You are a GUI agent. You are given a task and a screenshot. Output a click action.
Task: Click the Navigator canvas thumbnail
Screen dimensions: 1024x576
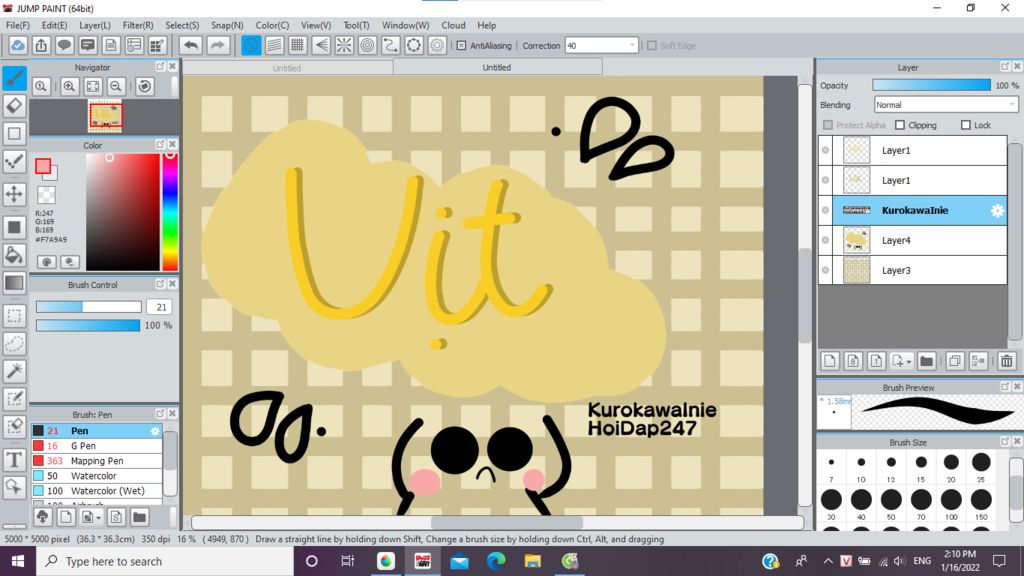point(105,117)
